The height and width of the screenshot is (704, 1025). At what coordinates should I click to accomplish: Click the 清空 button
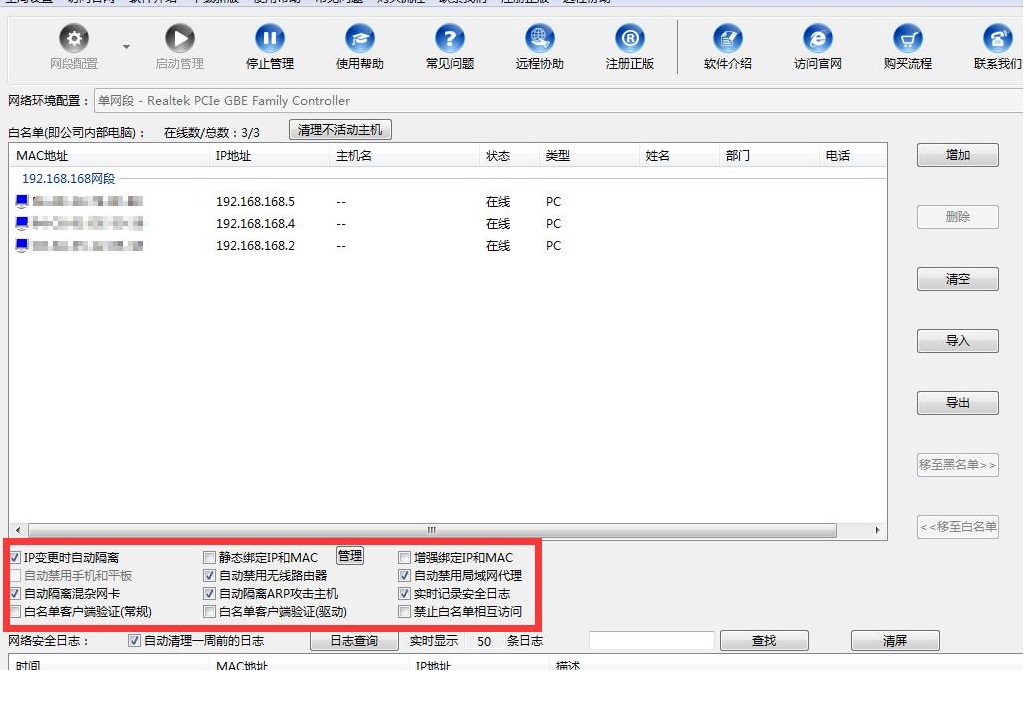pyautogui.click(x=958, y=279)
